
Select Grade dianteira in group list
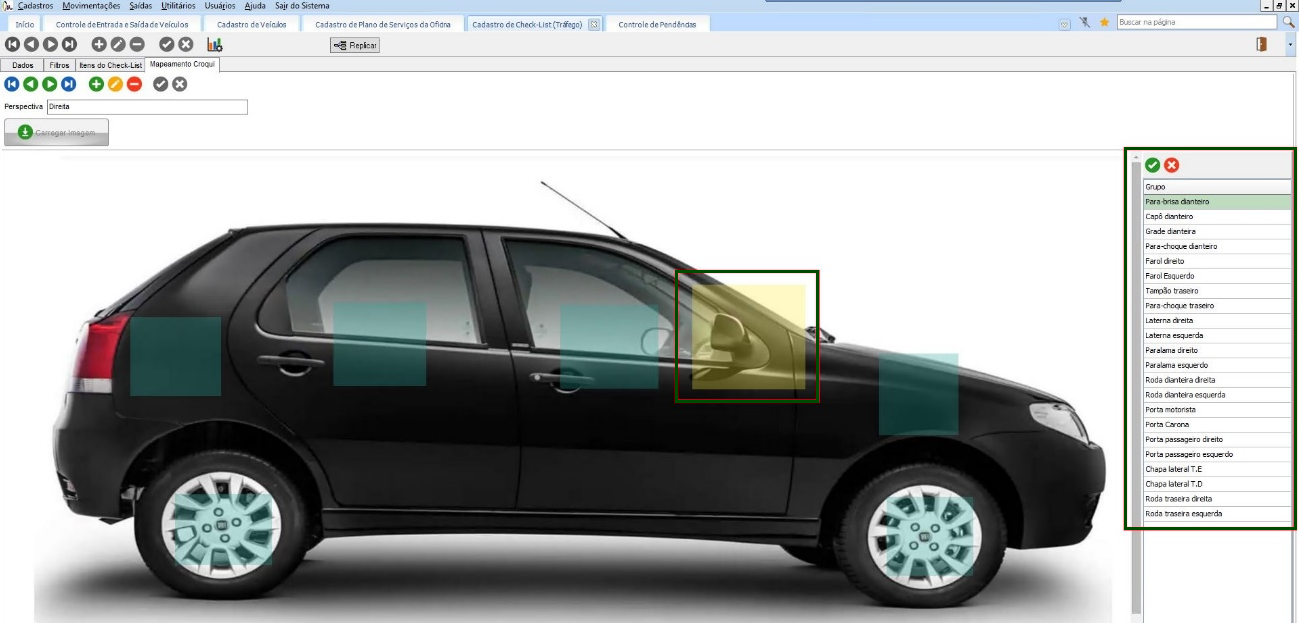coord(1217,231)
